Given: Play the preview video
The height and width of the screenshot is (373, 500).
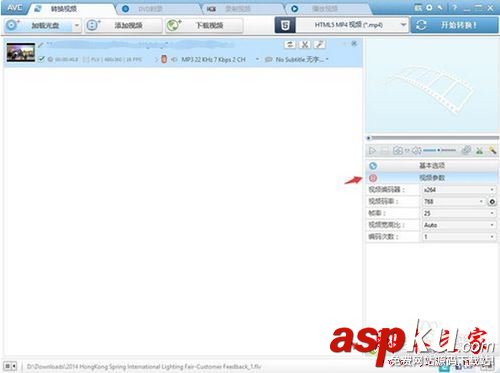Looking at the screenshot, I should click(x=372, y=151).
